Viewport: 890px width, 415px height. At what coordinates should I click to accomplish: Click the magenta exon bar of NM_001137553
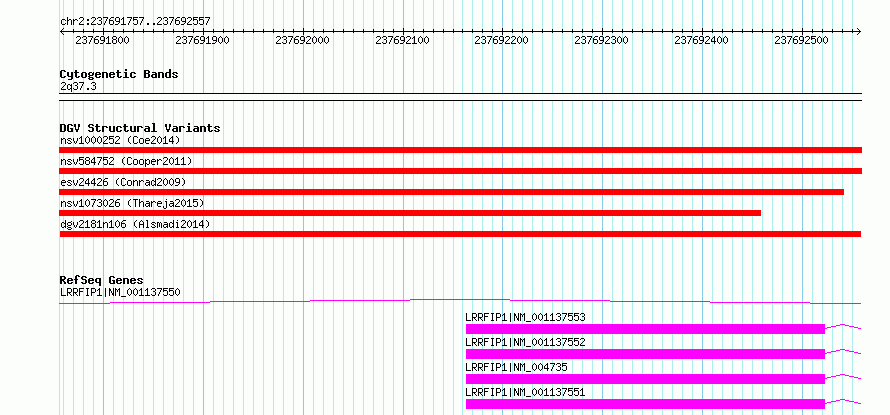645,329
